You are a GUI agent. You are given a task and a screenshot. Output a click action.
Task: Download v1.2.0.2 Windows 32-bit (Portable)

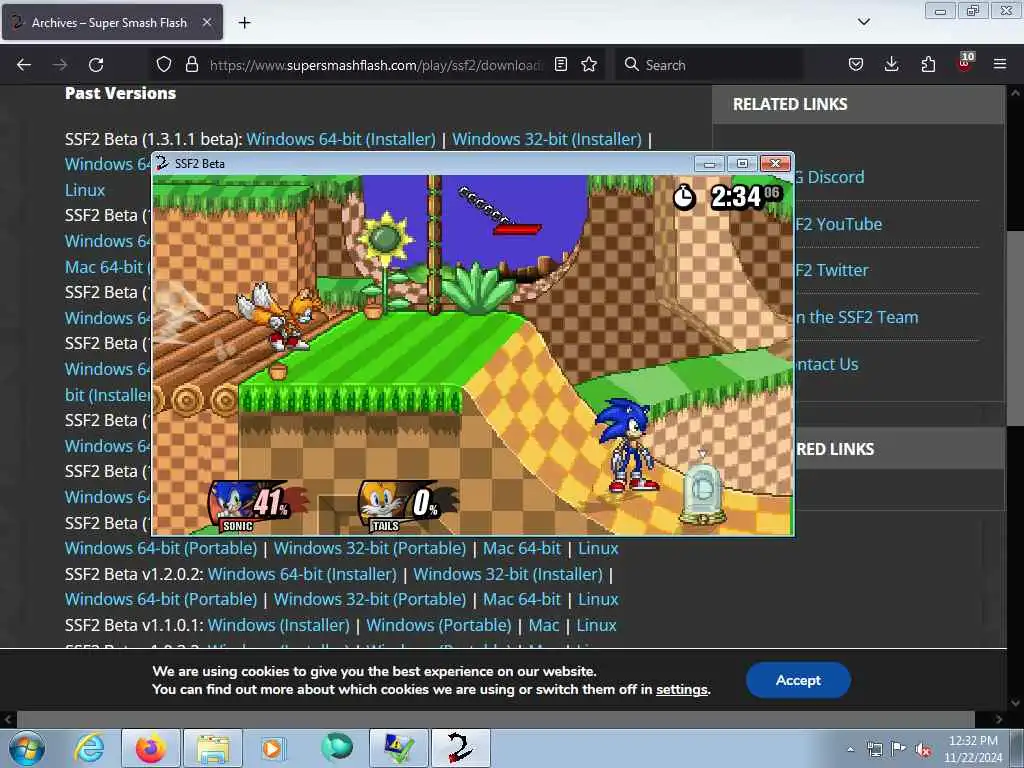pyautogui.click(x=370, y=599)
